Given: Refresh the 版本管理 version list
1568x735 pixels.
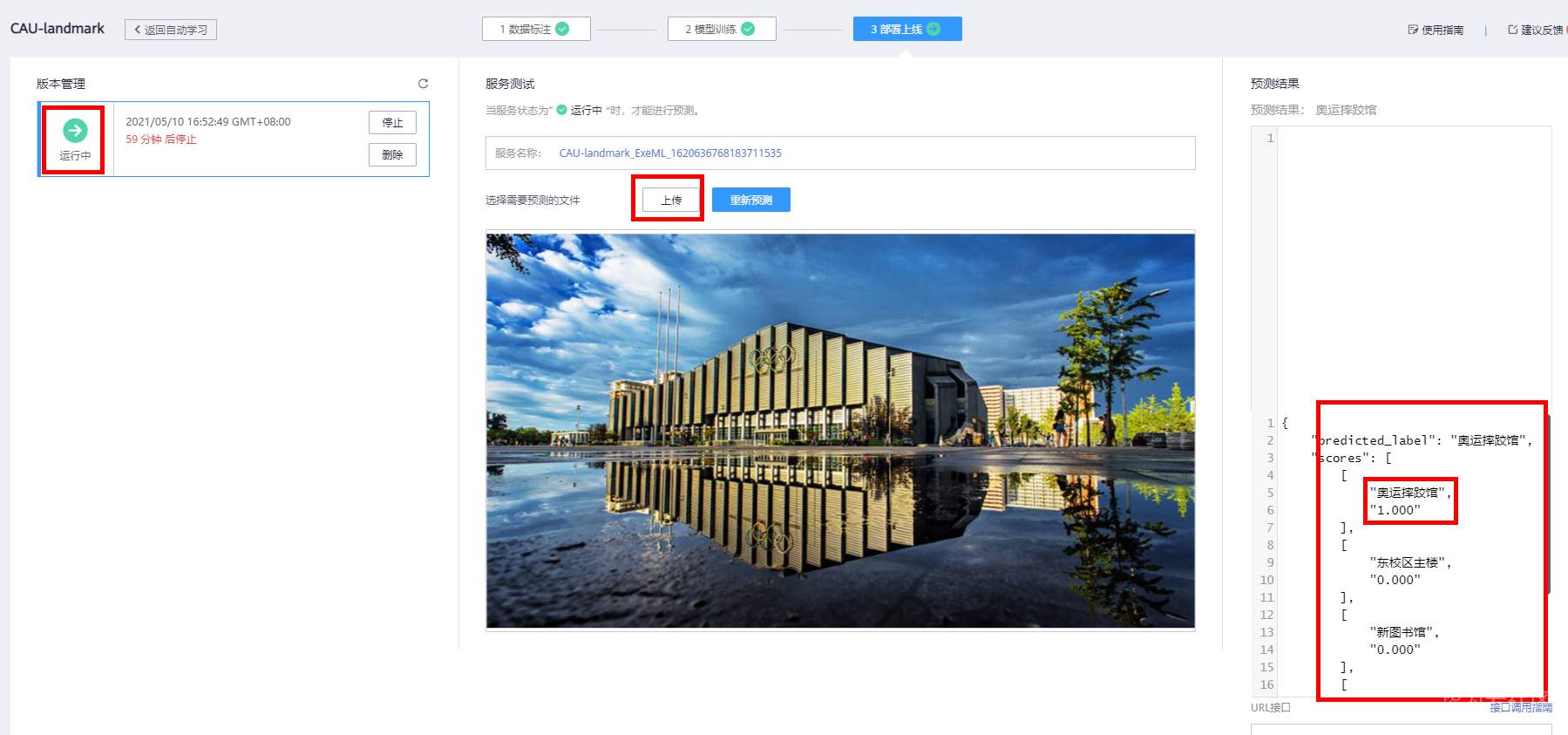Looking at the screenshot, I should tap(423, 84).
